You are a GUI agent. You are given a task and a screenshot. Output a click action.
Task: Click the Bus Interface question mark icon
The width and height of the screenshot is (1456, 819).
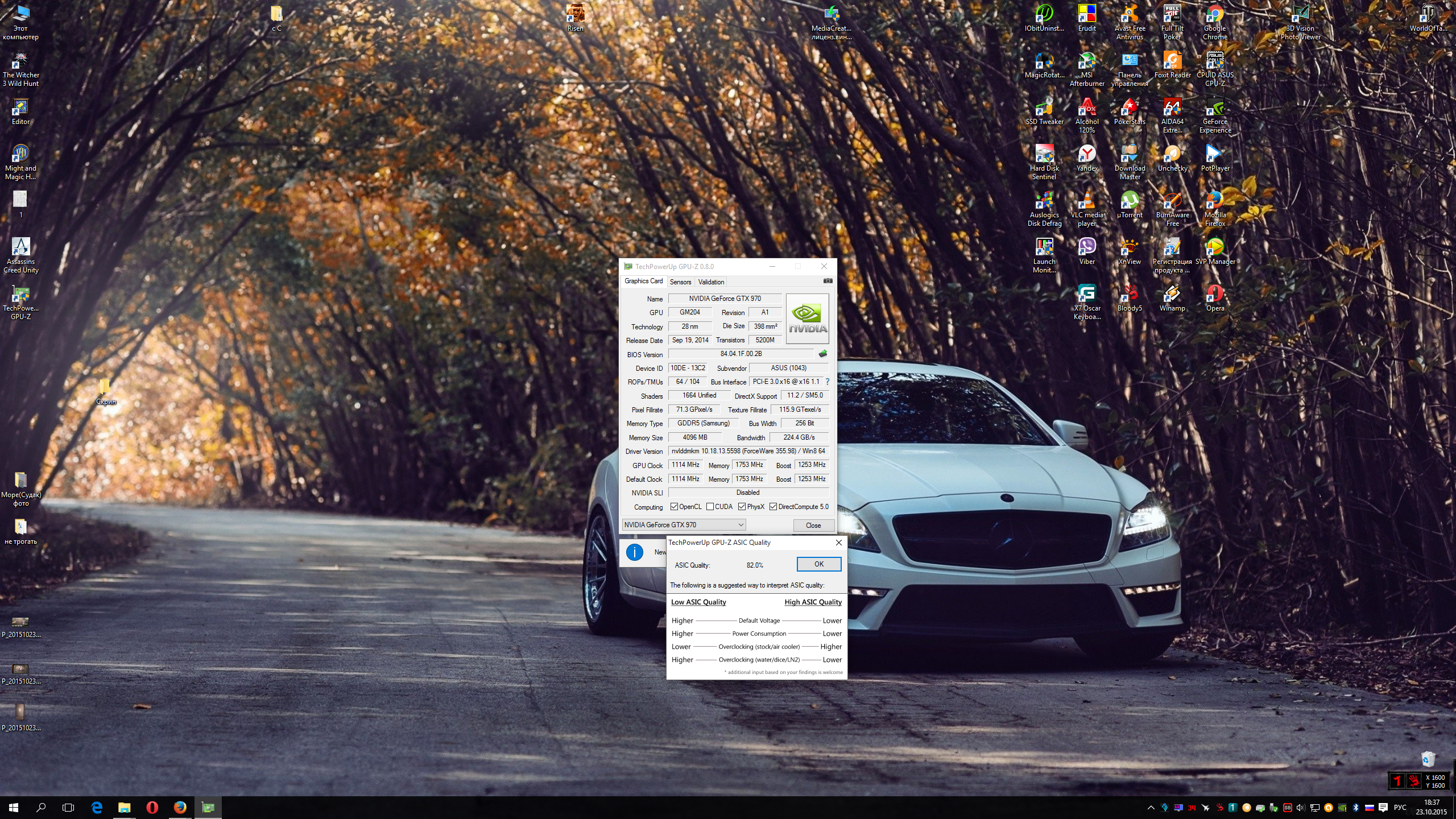pyautogui.click(x=828, y=382)
